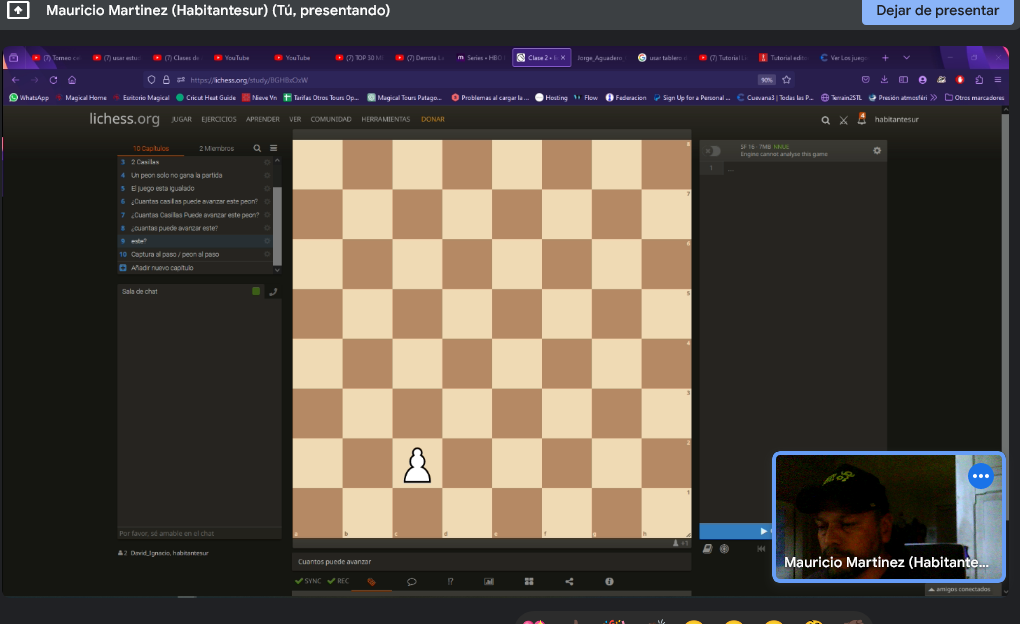Click the lichess search magnifier icon
Viewport: 1020px width, 624px height.
825,120
